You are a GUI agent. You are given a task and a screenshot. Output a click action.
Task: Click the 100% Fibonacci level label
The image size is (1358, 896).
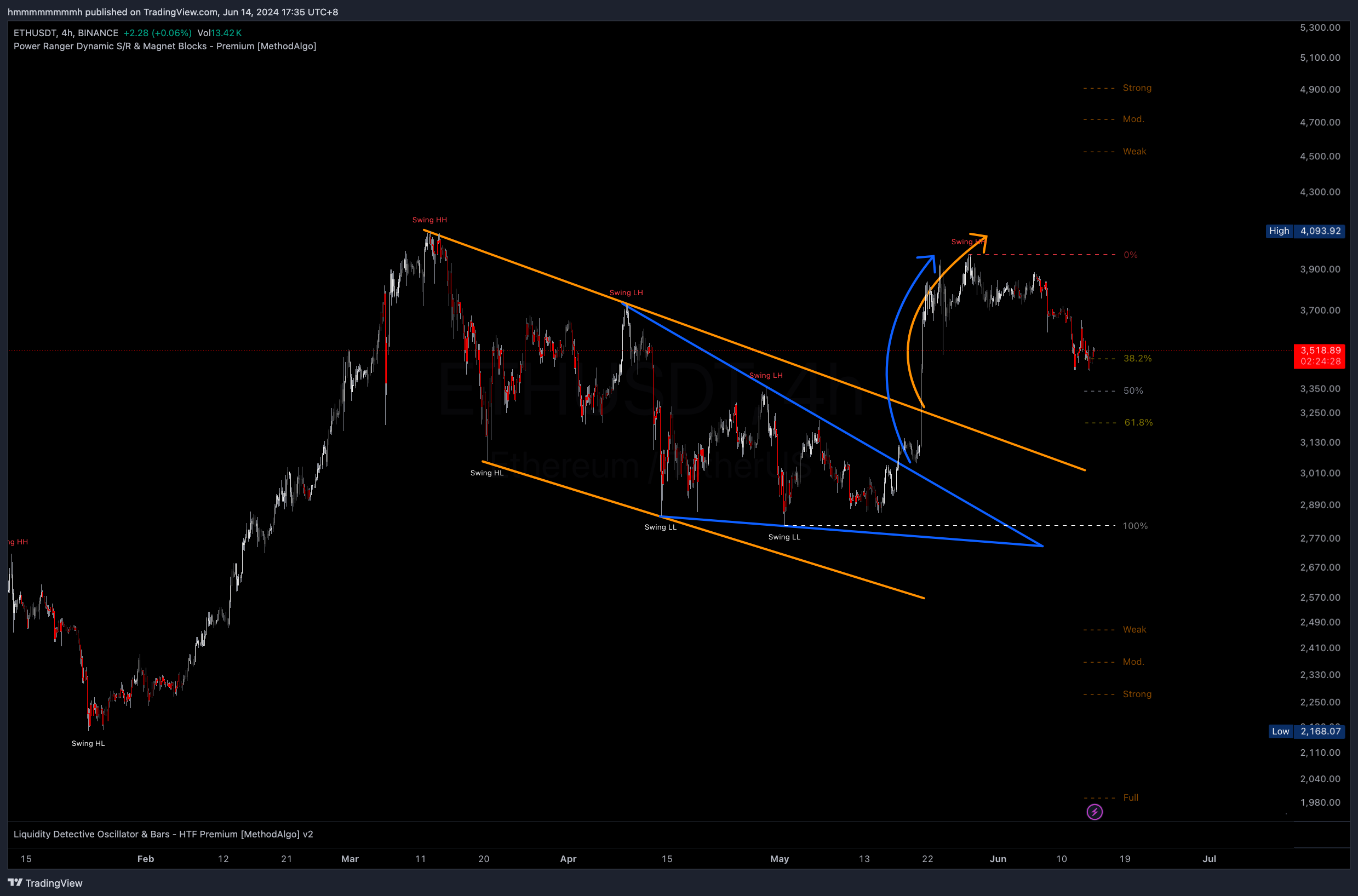[1134, 526]
